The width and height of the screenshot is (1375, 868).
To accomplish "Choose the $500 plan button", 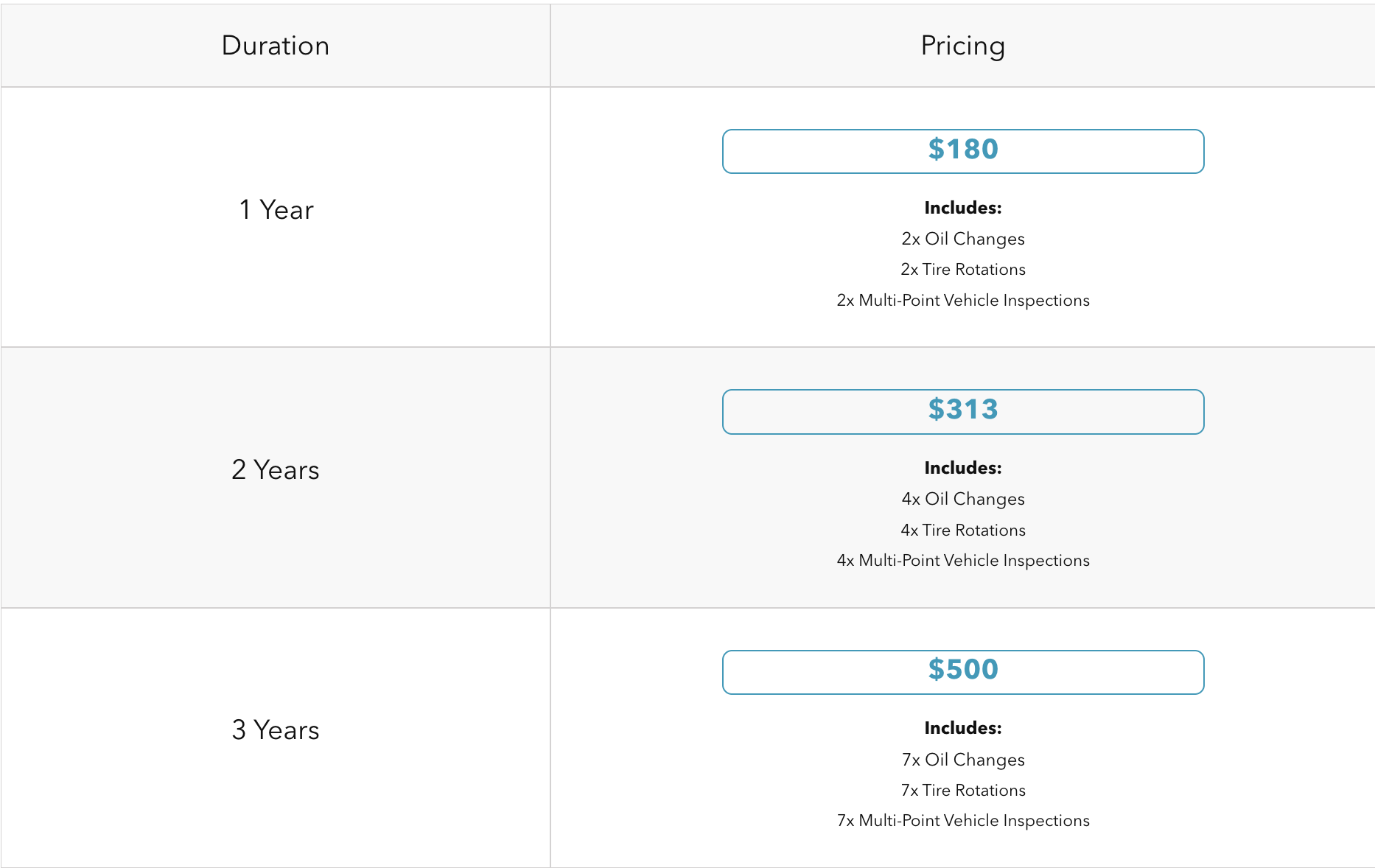I will pyautogui.click(x=963, y=672).
